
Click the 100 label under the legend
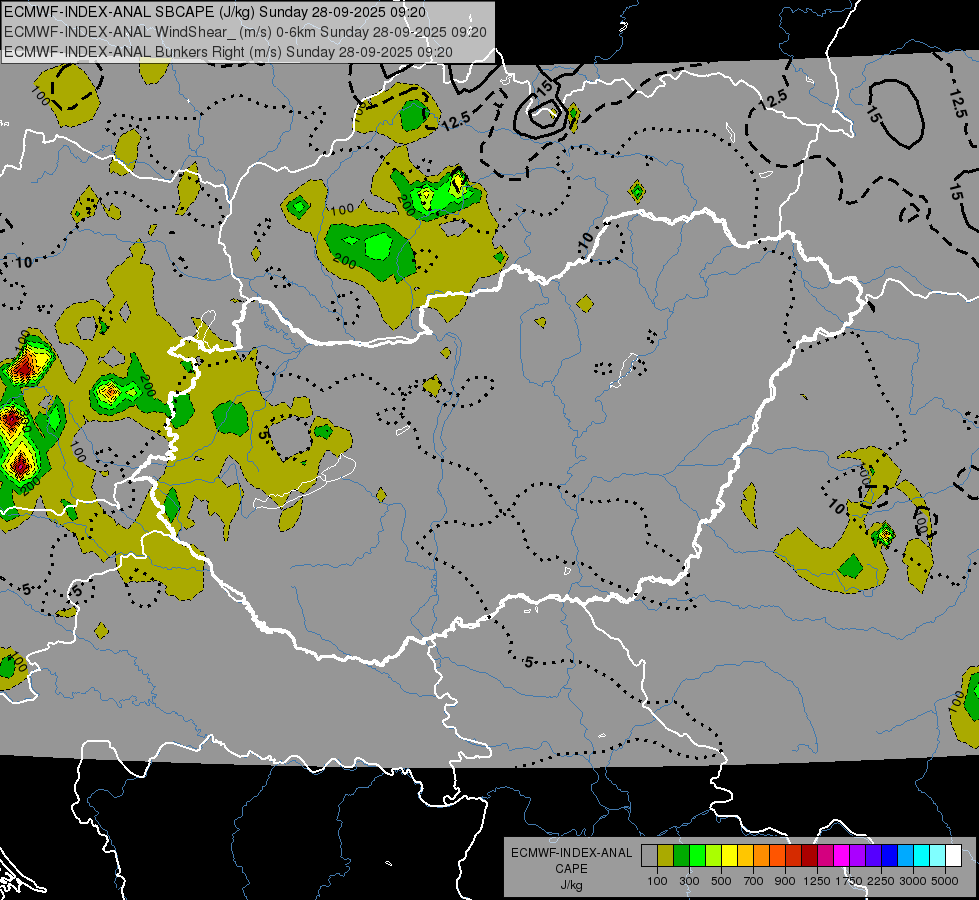(657, 881)
